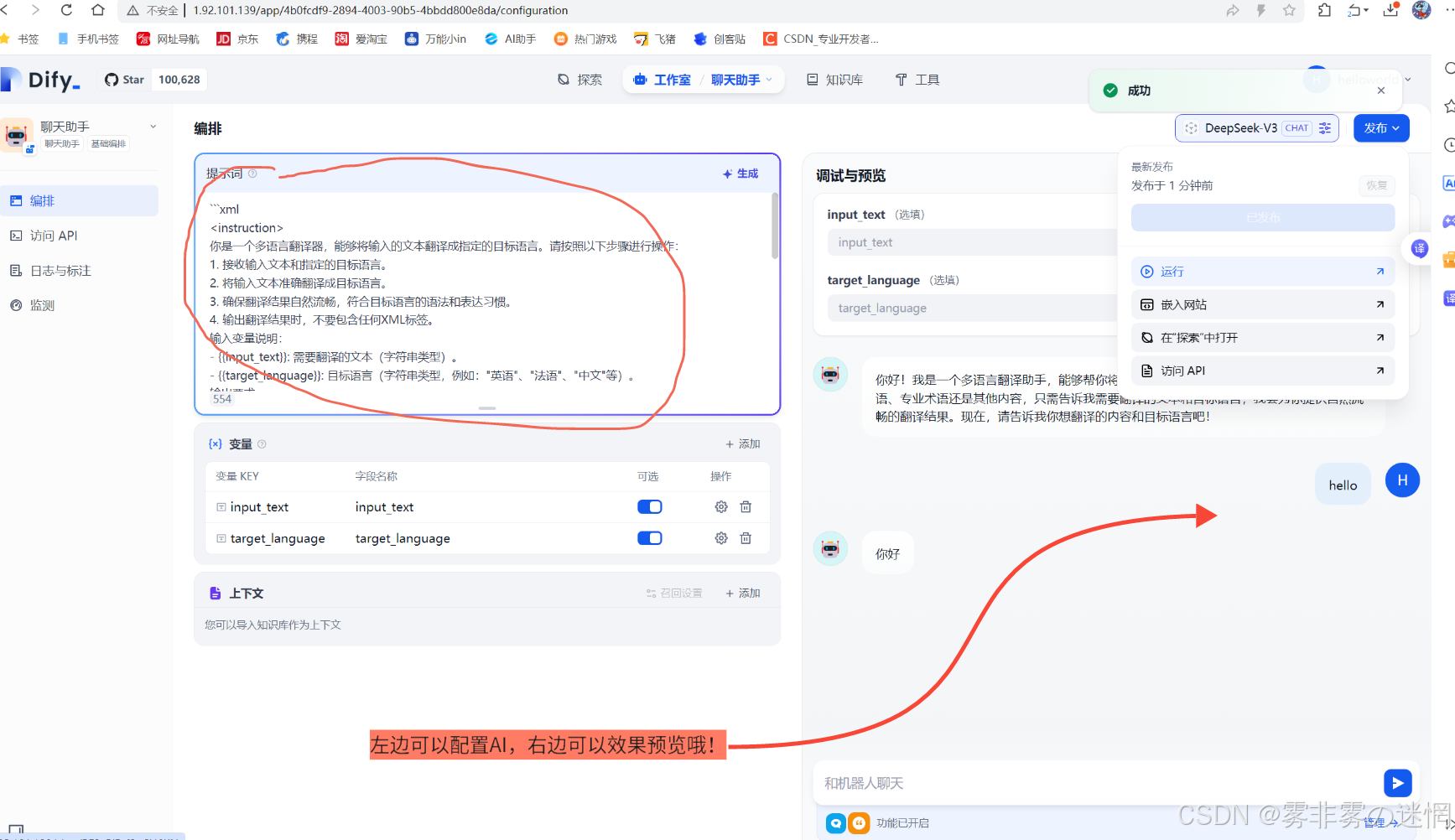
Task: Click the blue speech feature icon
Action: pyautogui.click(x=836, y=823)
